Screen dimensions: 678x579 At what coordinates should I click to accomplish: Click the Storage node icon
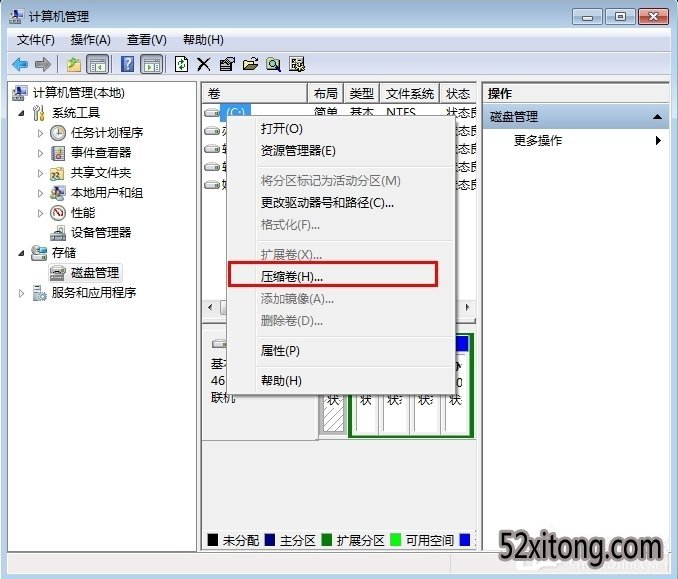(x=39, y=253)
